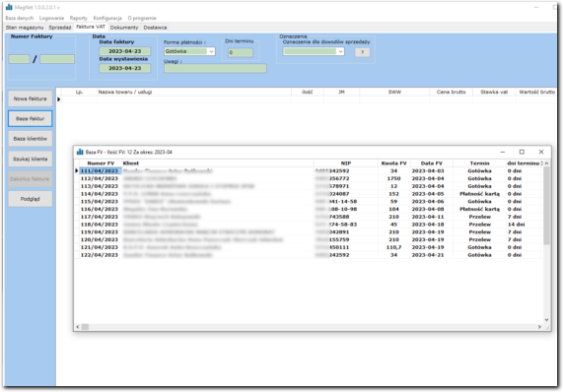Click the Uwagi text field
563x392 pixels.
215,68
